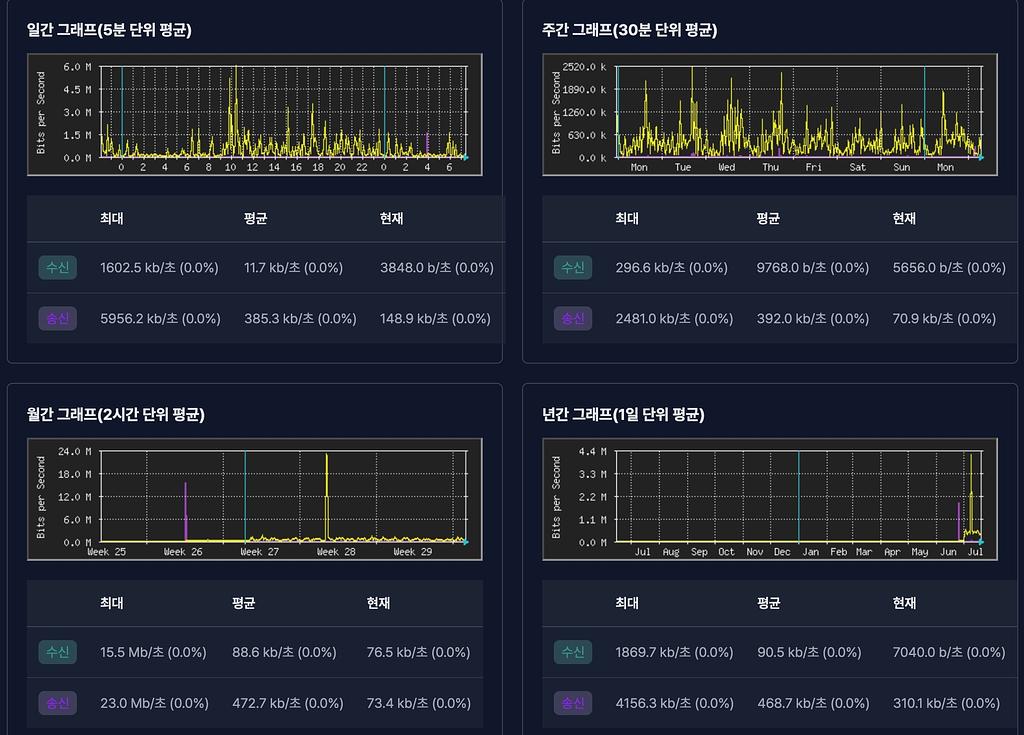Viewport: 1024px width, 735px height.
Task: Select the 송신 badge in daily graph table
Action: click(57, 318)
